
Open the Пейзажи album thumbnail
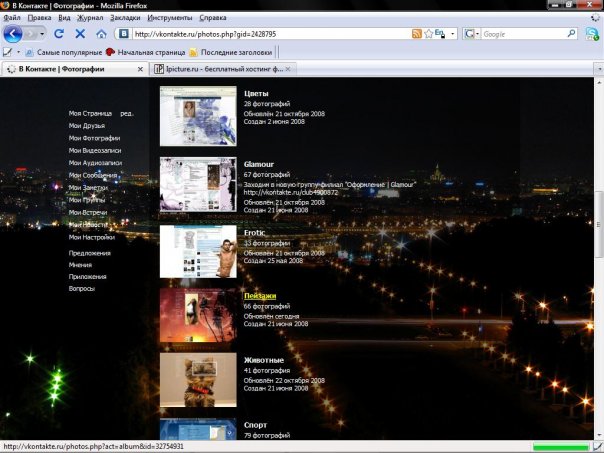[x=198, y=315]
